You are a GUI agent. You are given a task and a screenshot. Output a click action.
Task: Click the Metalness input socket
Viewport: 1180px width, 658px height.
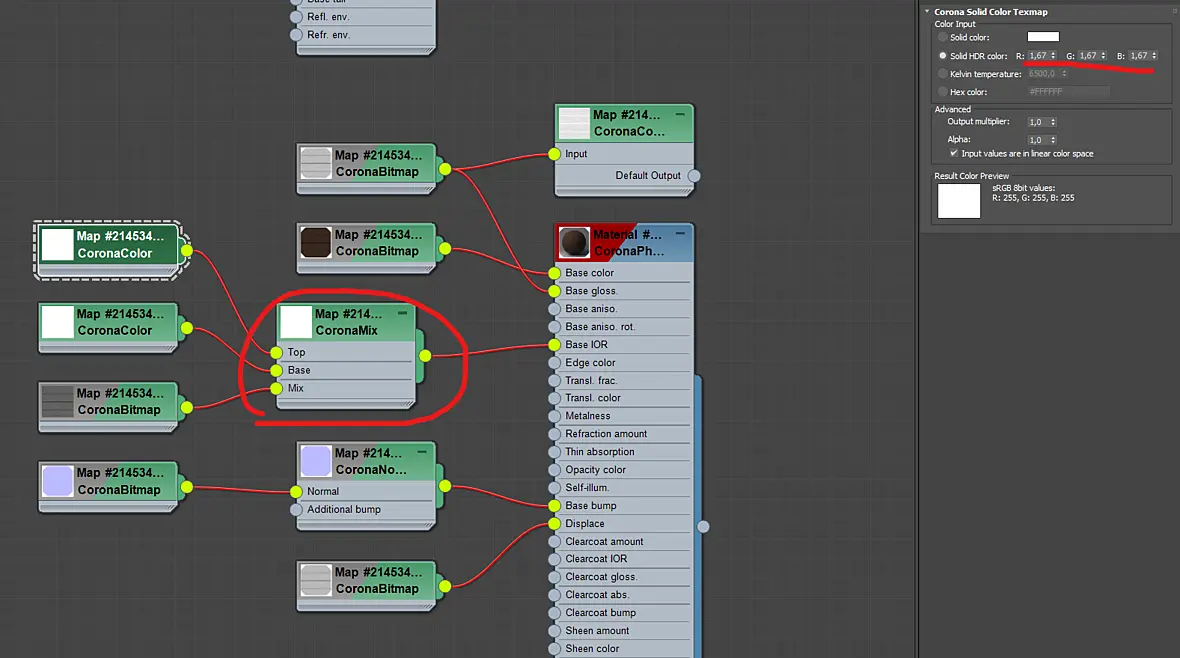pos(555,416)
